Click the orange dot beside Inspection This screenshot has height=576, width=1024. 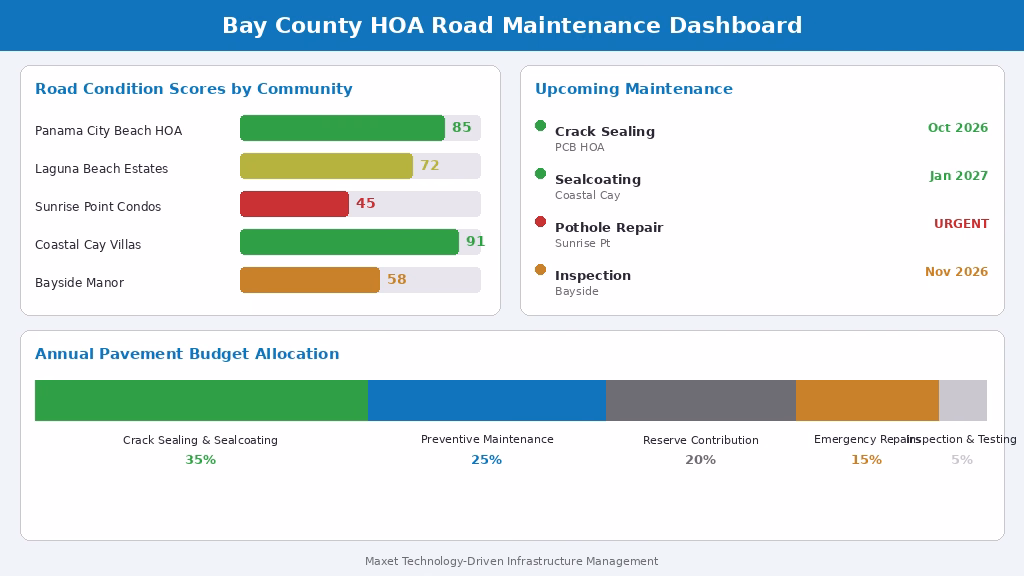540,269
